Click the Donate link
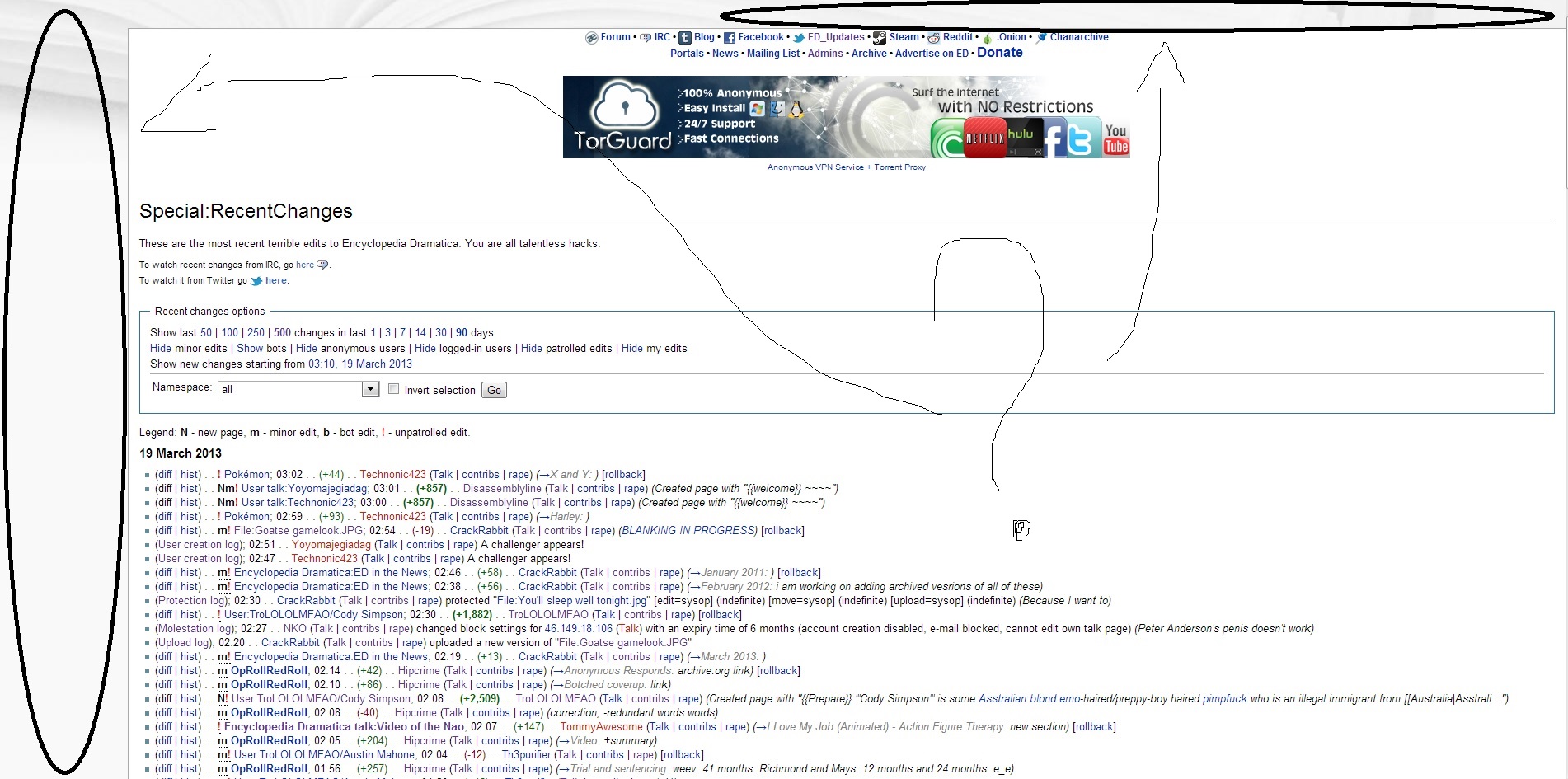1568x779 pixels. coord(999,53)
